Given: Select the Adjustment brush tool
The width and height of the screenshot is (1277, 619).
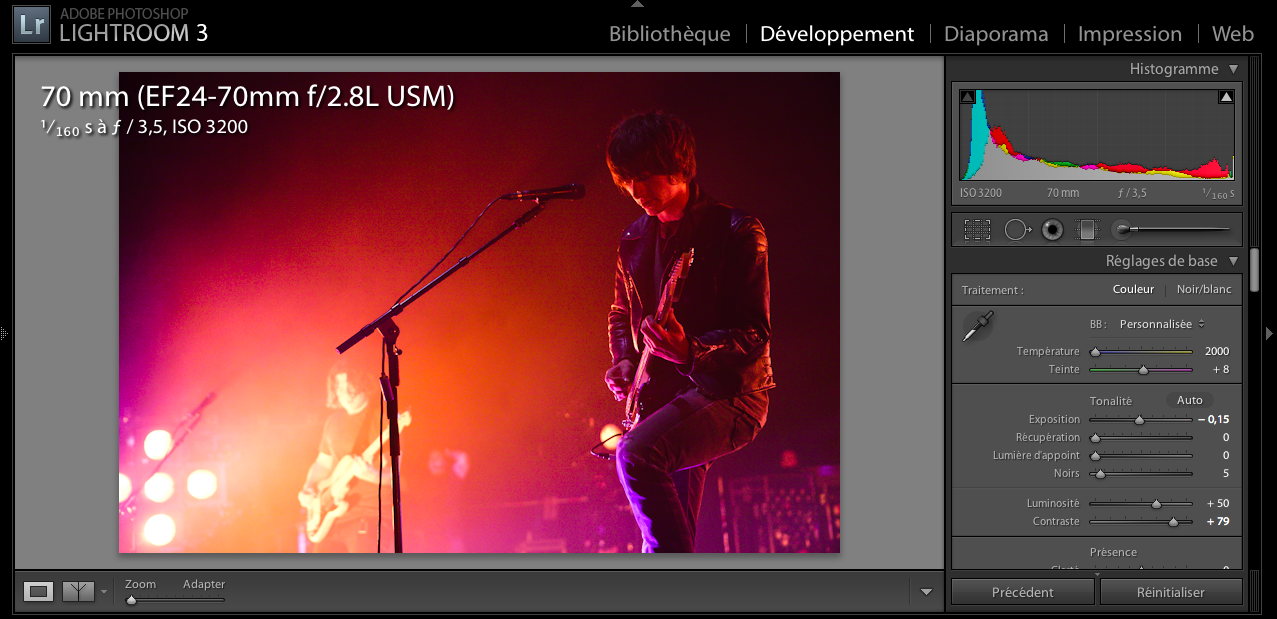Looking at the screenshot, I should (1123, 230).
